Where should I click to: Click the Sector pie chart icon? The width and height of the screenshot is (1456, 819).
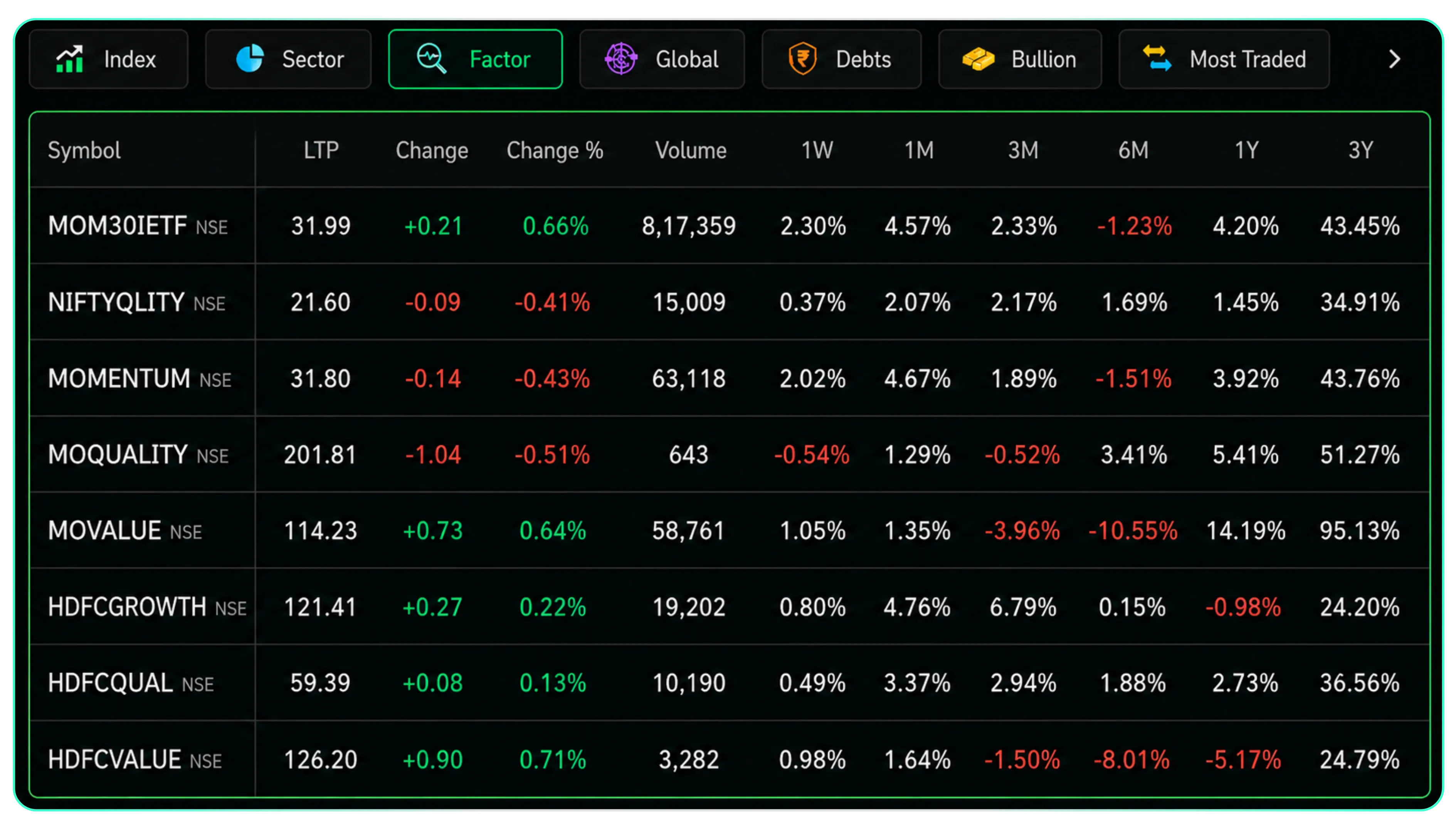click(x=250, y=59)
